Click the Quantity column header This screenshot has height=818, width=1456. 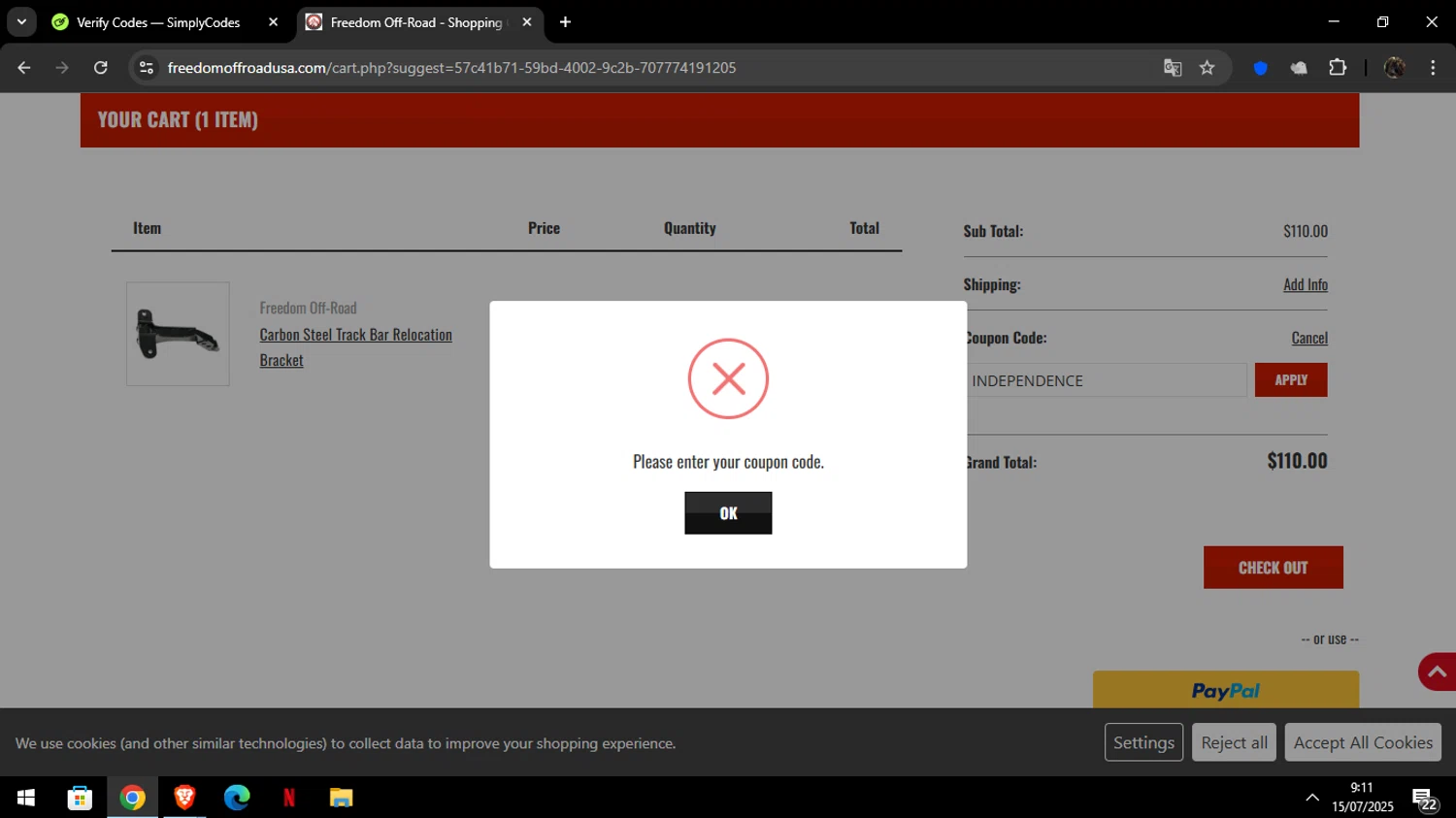tap(690, 228)
